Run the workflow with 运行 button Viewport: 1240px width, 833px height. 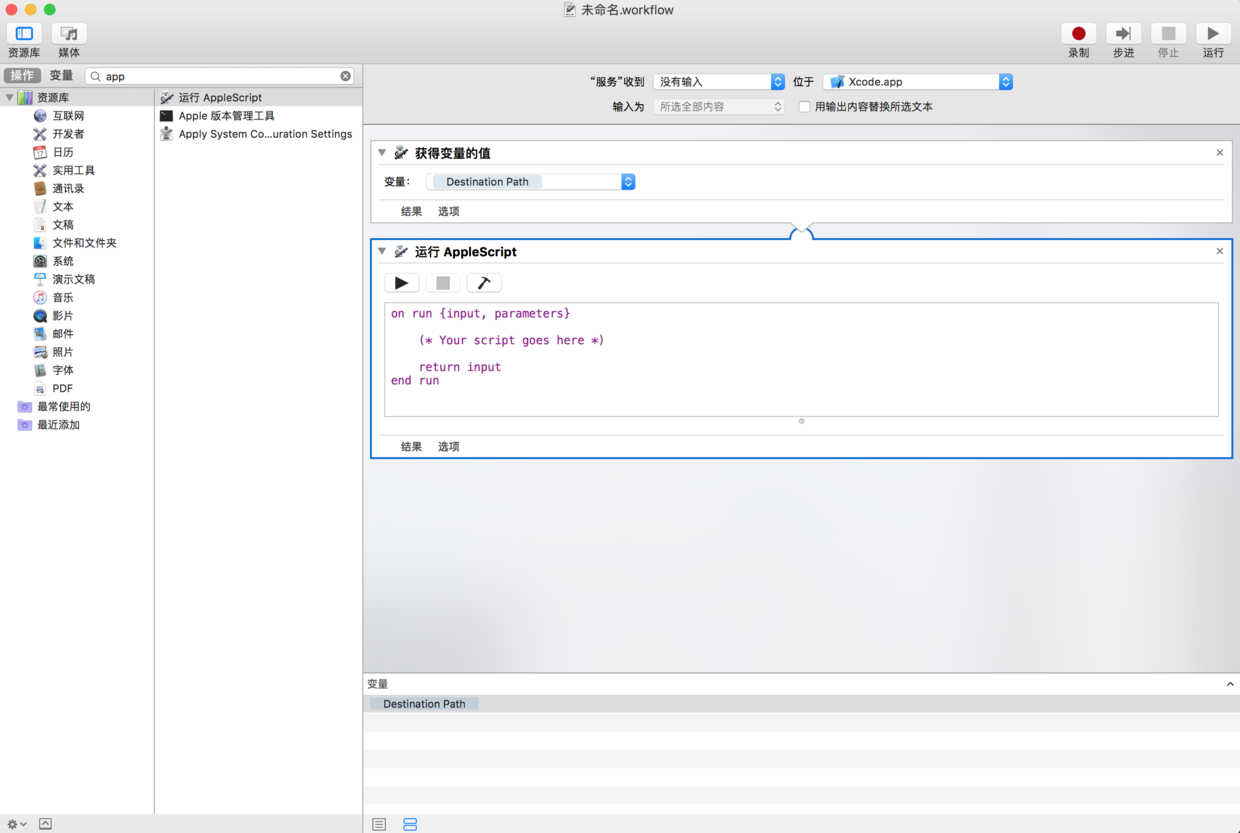tap(1213, 34)
